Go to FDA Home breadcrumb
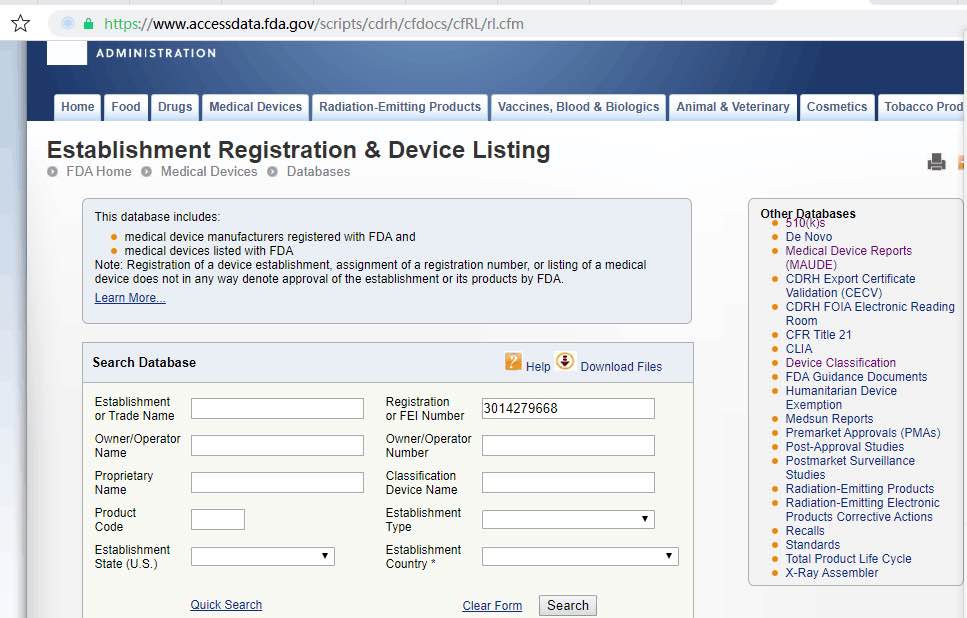Screen dimensions: 967x618 click(98, 172)
